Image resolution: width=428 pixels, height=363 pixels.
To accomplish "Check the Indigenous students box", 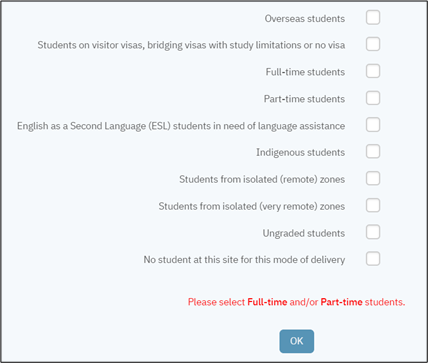I will pyautogui.click(x=373, y=152).
